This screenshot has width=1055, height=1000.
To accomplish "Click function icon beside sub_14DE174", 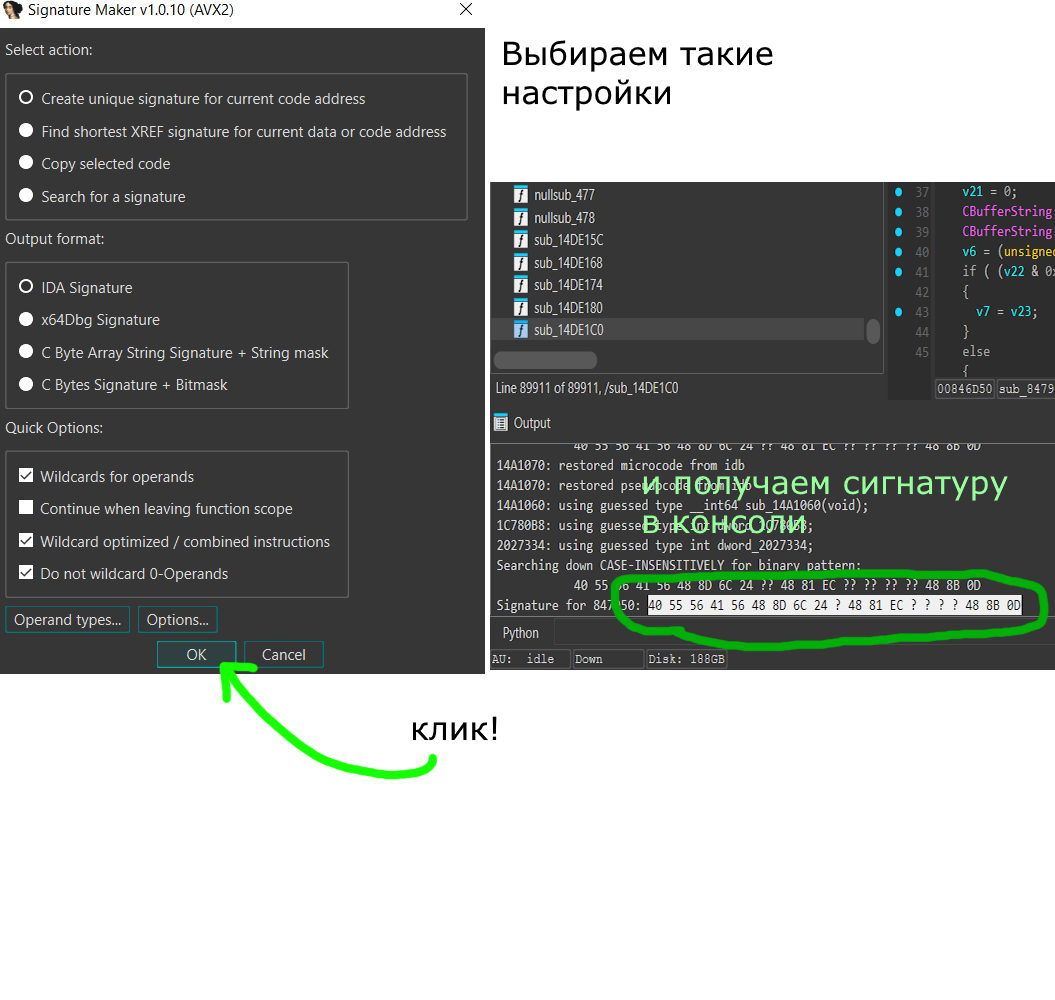I will [520, 285].
